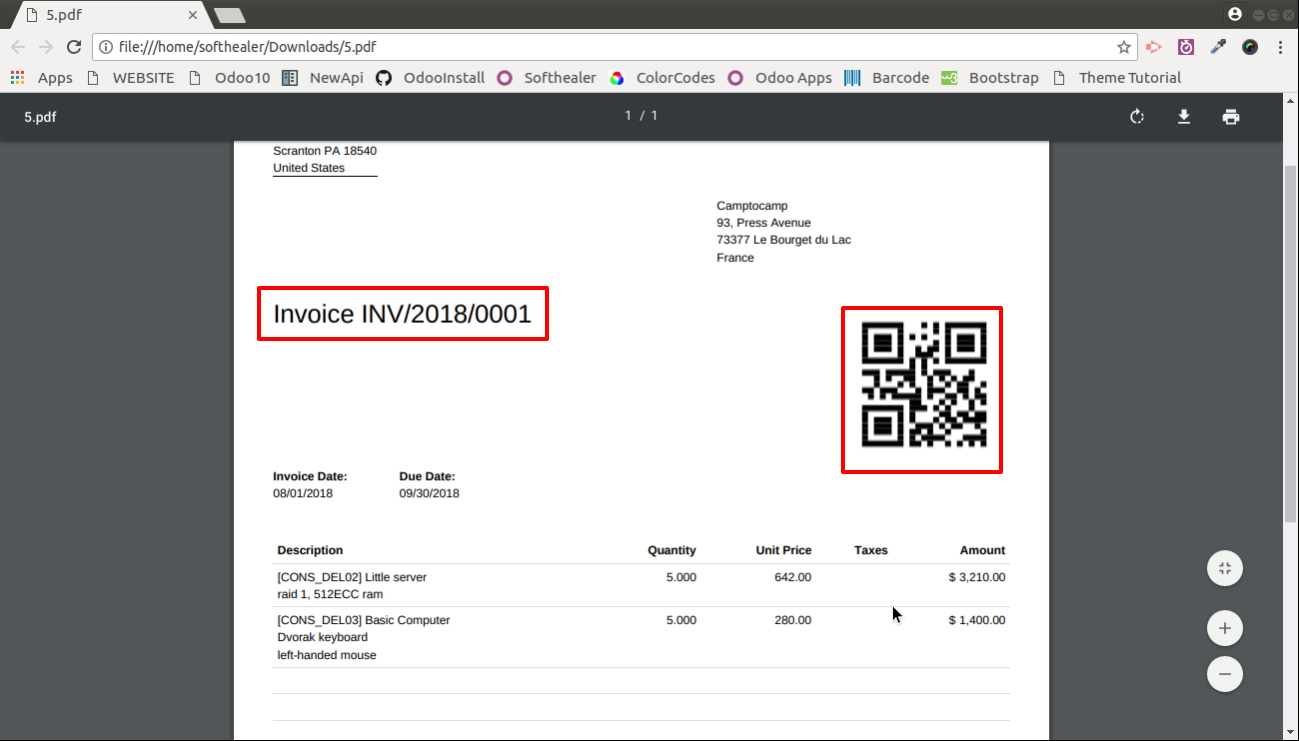Open the Barcode bookmark

(x=887, y=78)
